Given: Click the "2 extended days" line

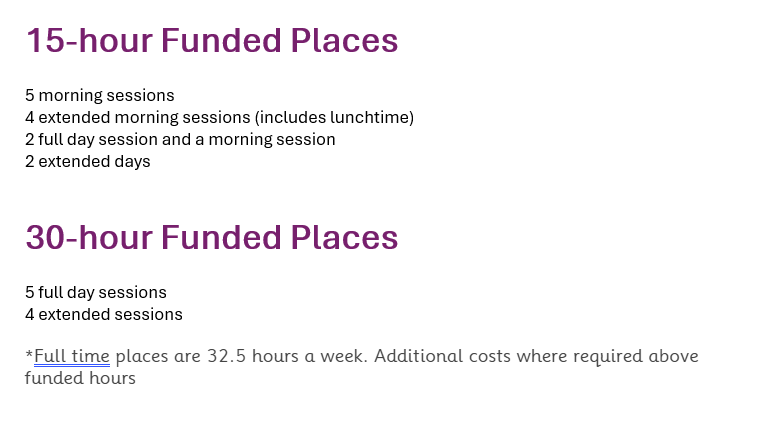Looking at the screenshot, I should (x=88, y=161).
